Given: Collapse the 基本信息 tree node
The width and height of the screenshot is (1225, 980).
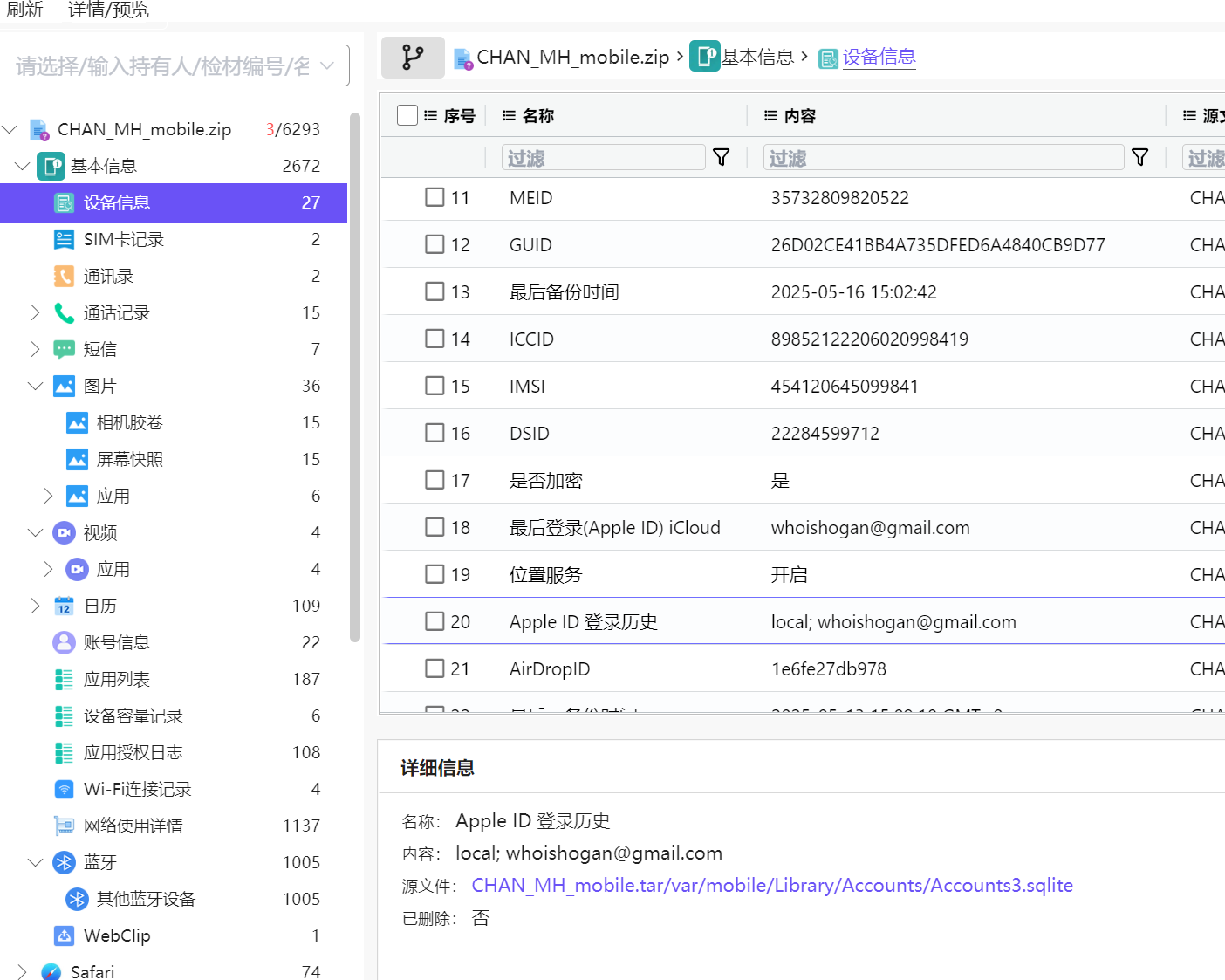Looking at the screenshot, I should pos(23,166).
